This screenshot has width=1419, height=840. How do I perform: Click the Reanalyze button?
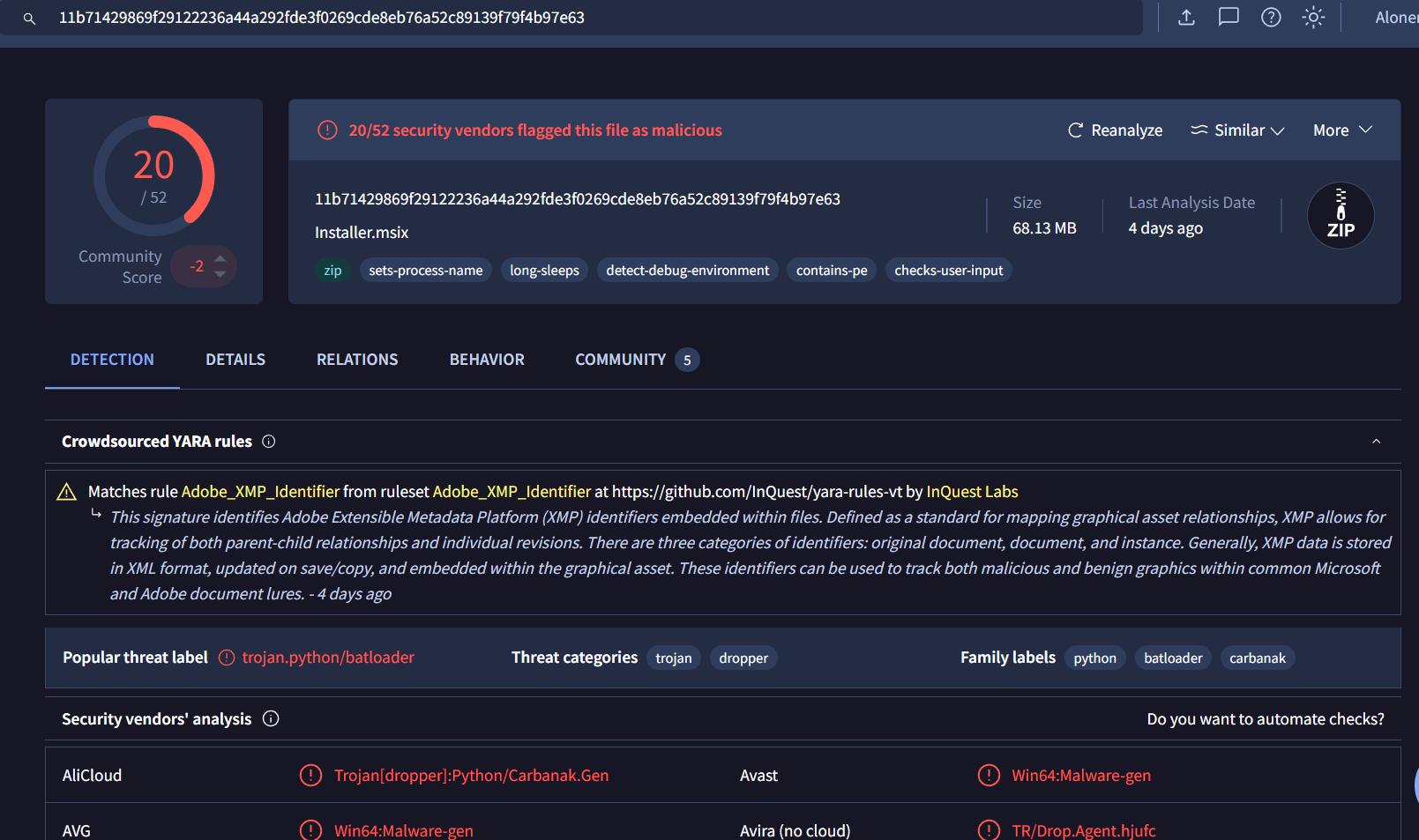pos(1115,130)
